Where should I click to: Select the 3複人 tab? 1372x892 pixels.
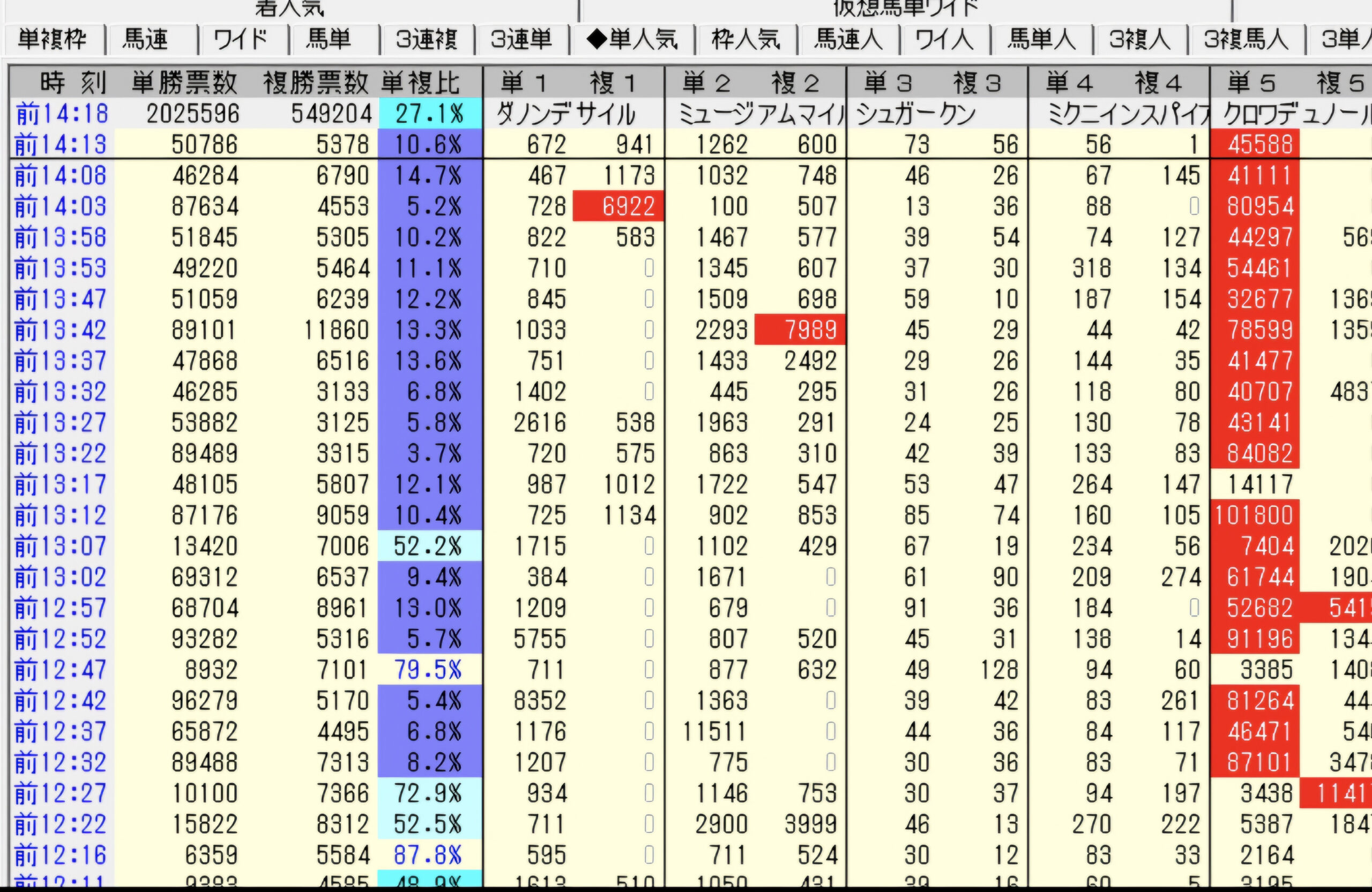point(1140,39)
